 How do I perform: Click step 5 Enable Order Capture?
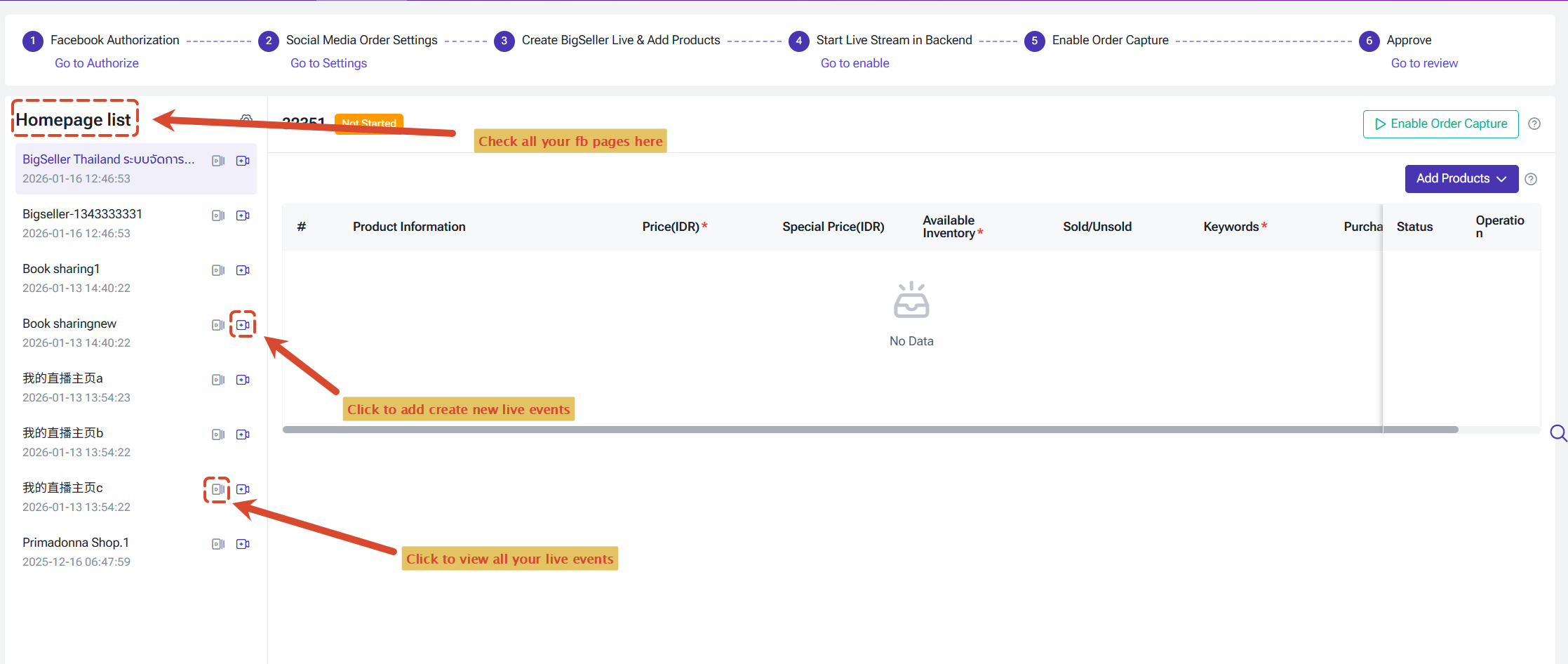1097,41
